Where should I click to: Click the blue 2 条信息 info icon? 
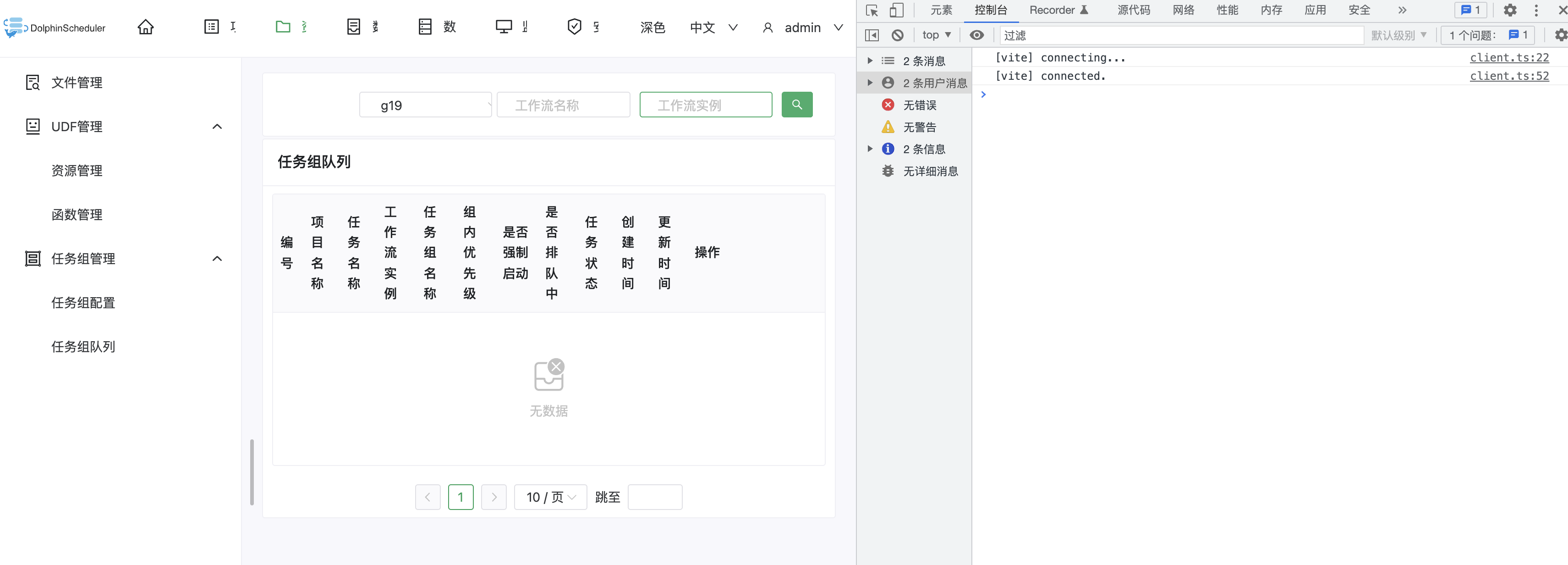pos(888,149)
